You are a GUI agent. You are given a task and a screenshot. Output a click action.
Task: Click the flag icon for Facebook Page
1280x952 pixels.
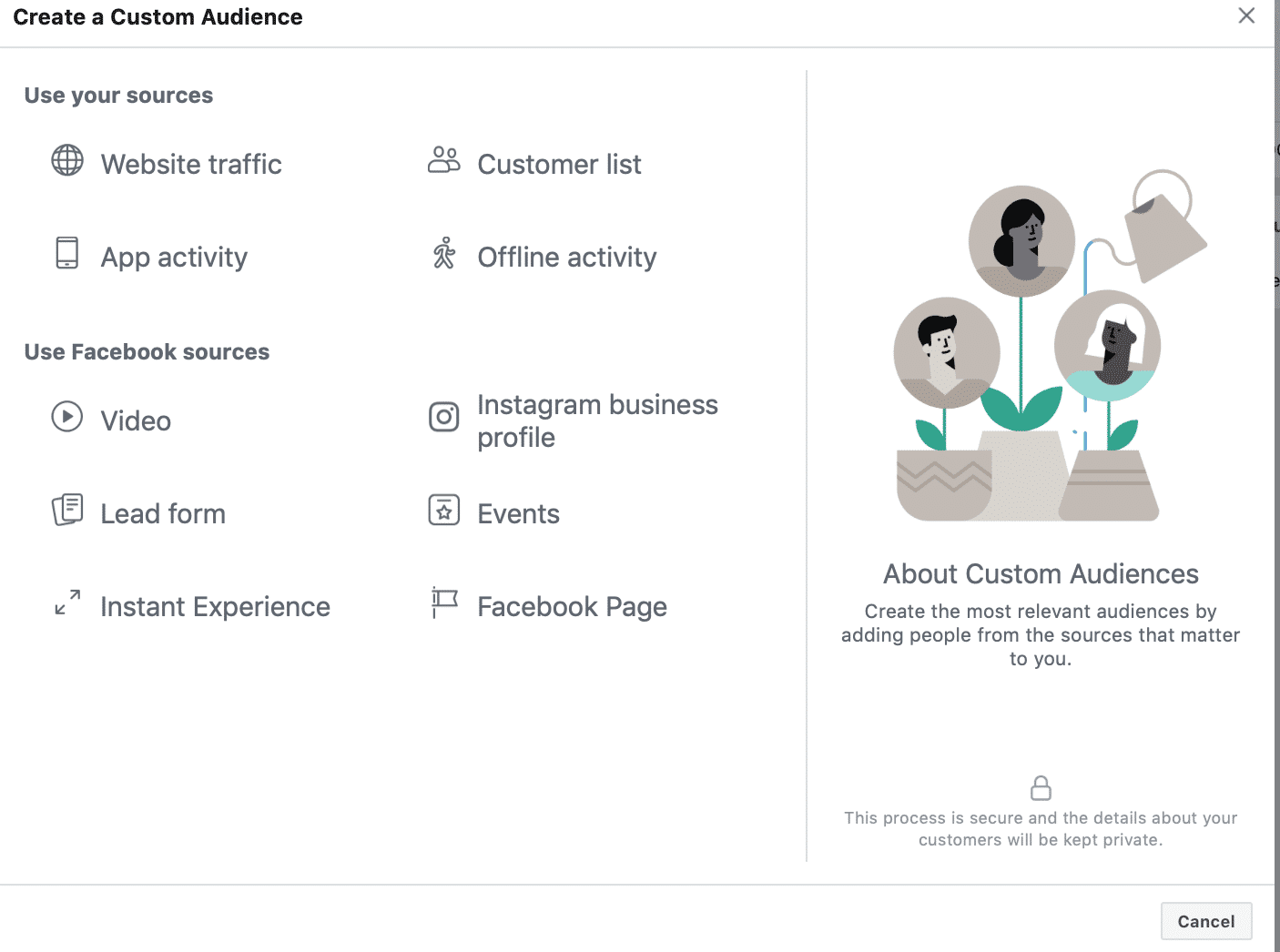point(444,603)
